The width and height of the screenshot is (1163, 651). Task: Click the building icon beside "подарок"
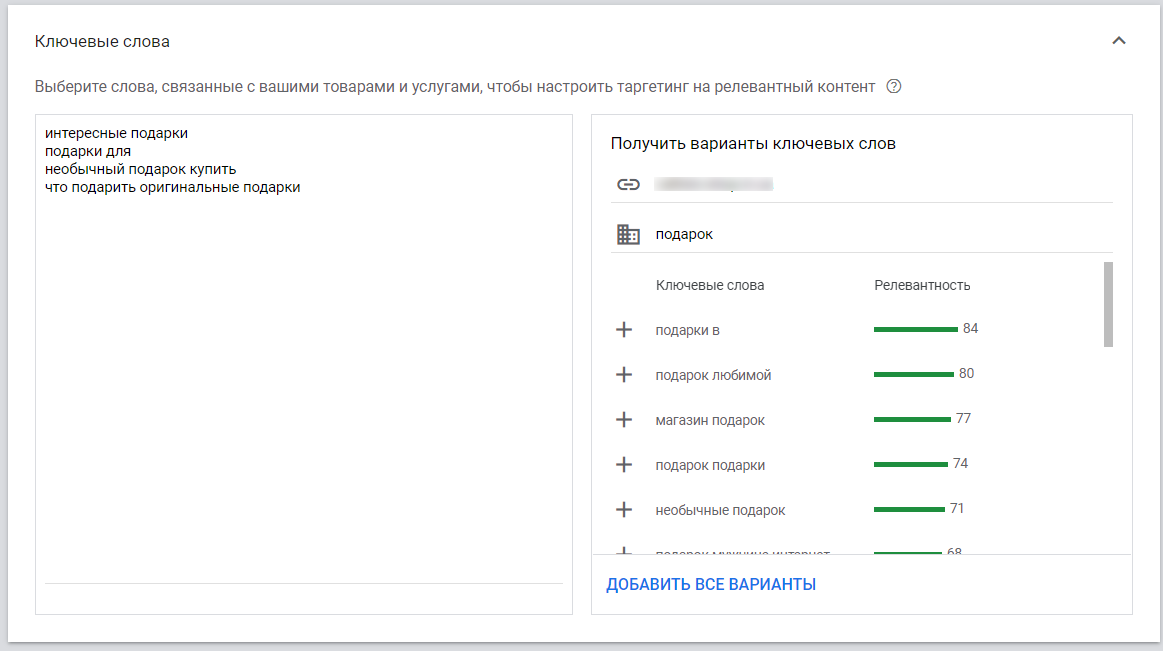(628, 234)
